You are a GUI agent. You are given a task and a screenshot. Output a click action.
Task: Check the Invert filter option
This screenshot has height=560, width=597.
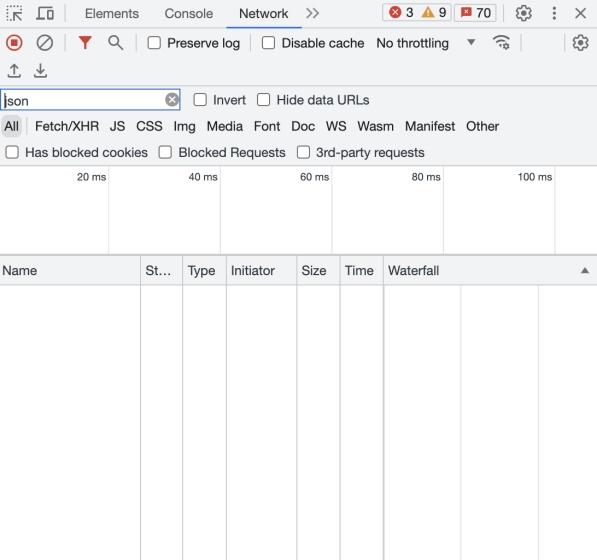(x=200, y=100)
